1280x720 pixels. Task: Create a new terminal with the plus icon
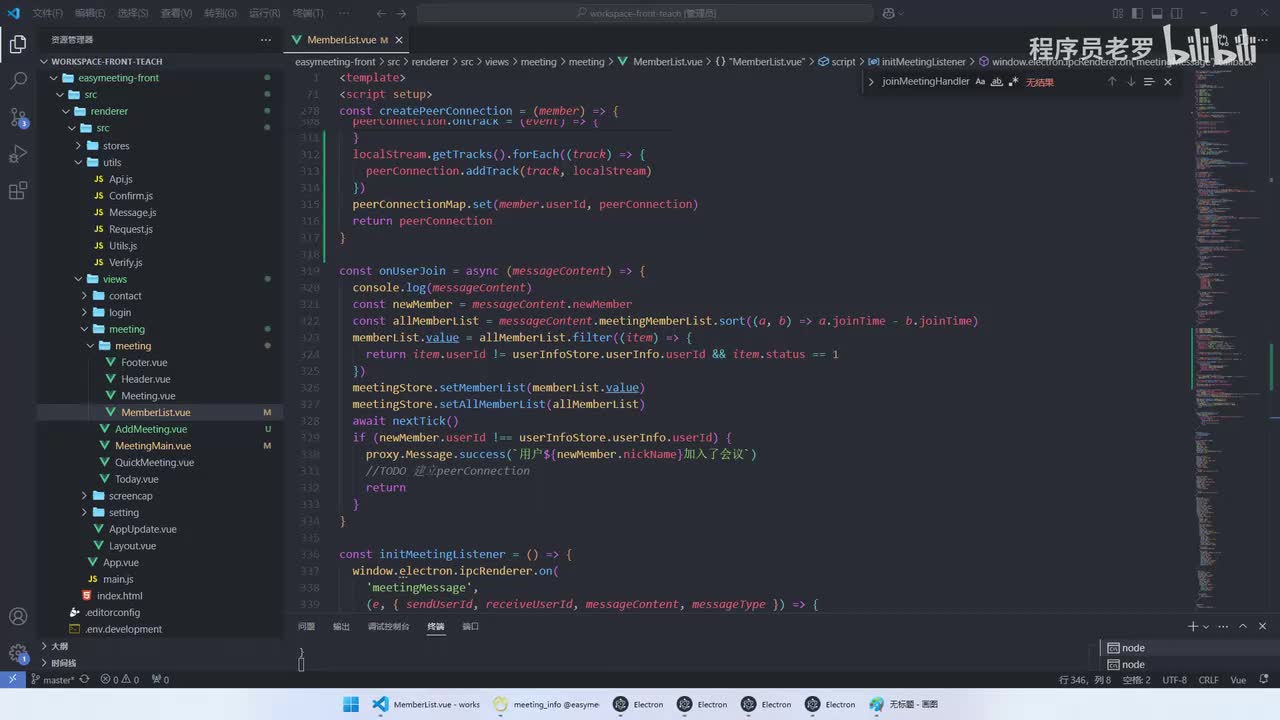(x=1192, y=626)
